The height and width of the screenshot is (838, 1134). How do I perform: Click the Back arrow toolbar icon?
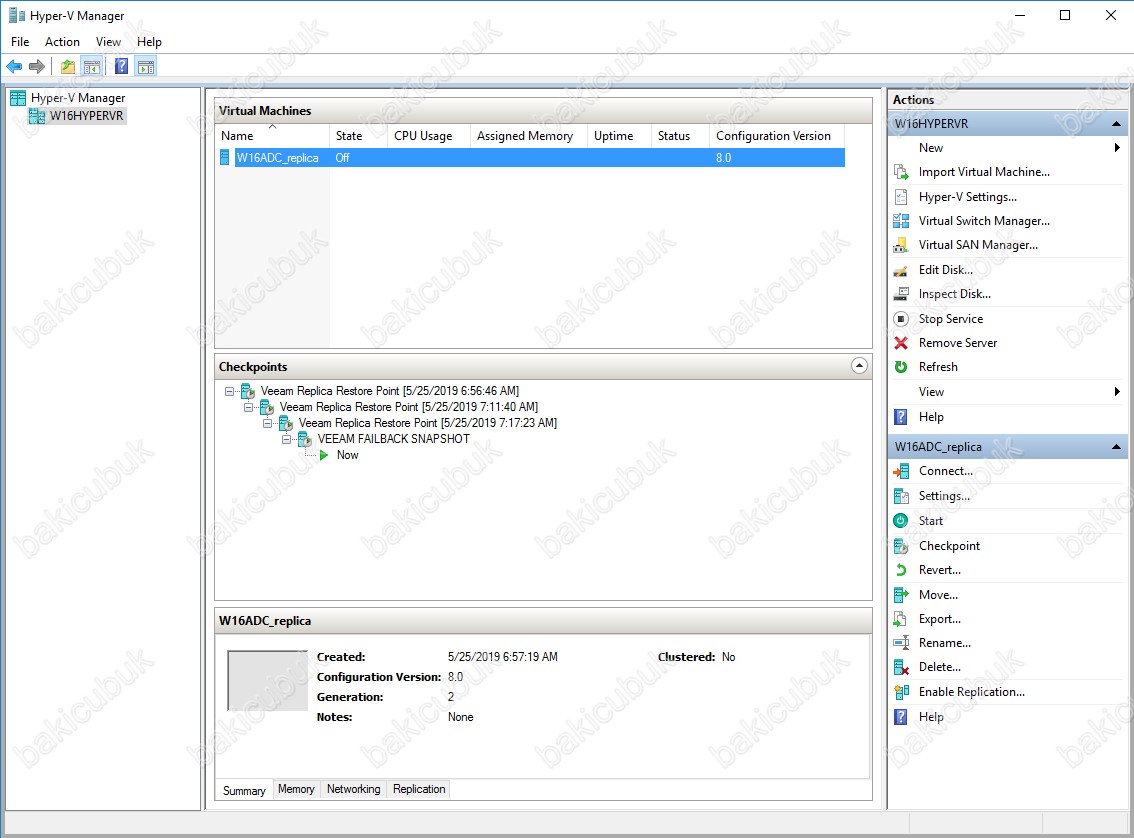pos(14,67)
